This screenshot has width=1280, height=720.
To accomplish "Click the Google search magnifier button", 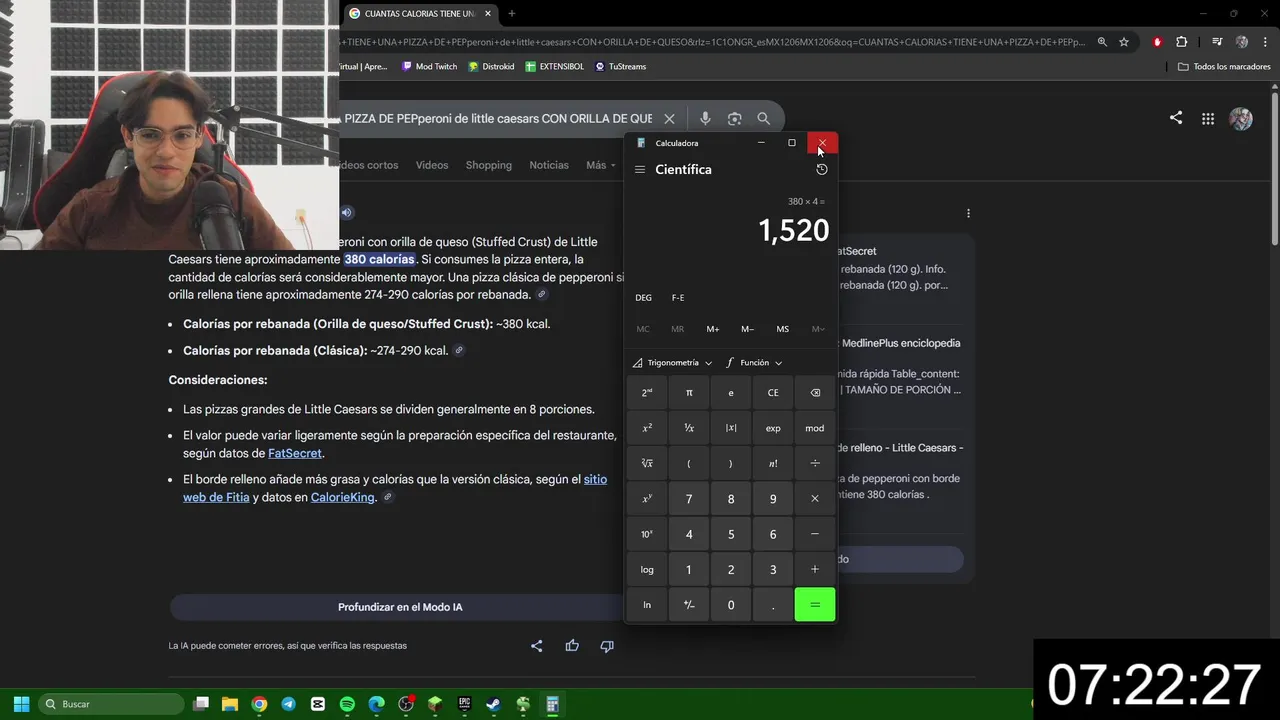I will tap(764, 119).
